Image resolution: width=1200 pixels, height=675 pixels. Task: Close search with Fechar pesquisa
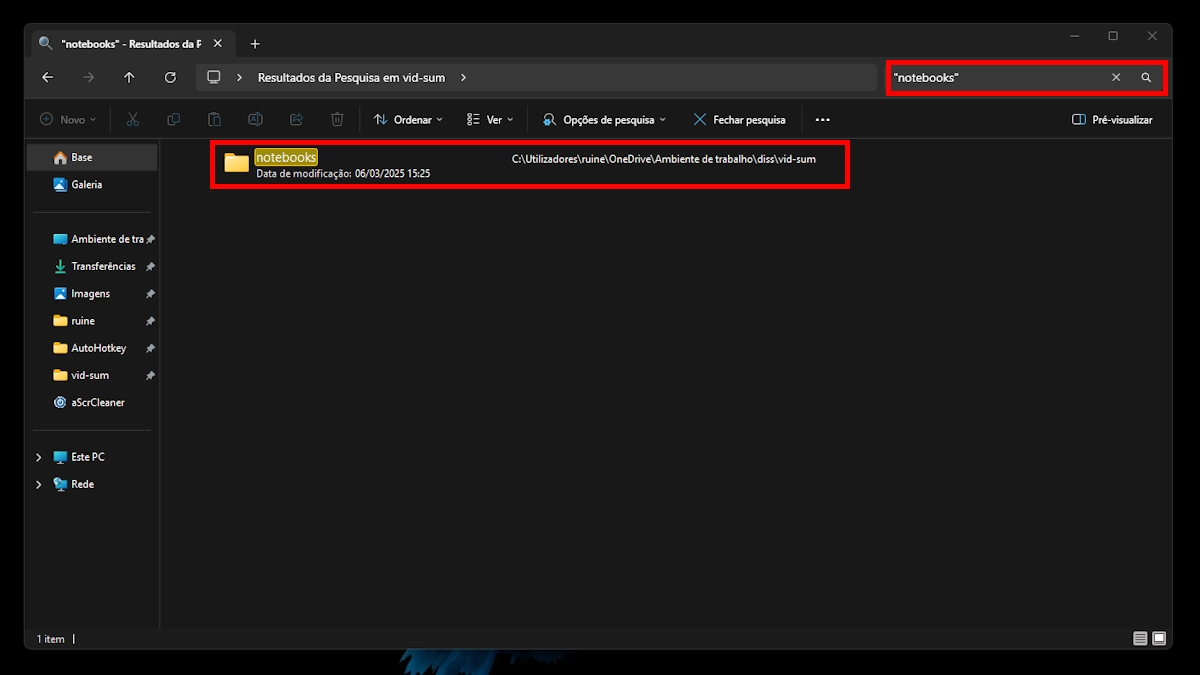(739, 120)
